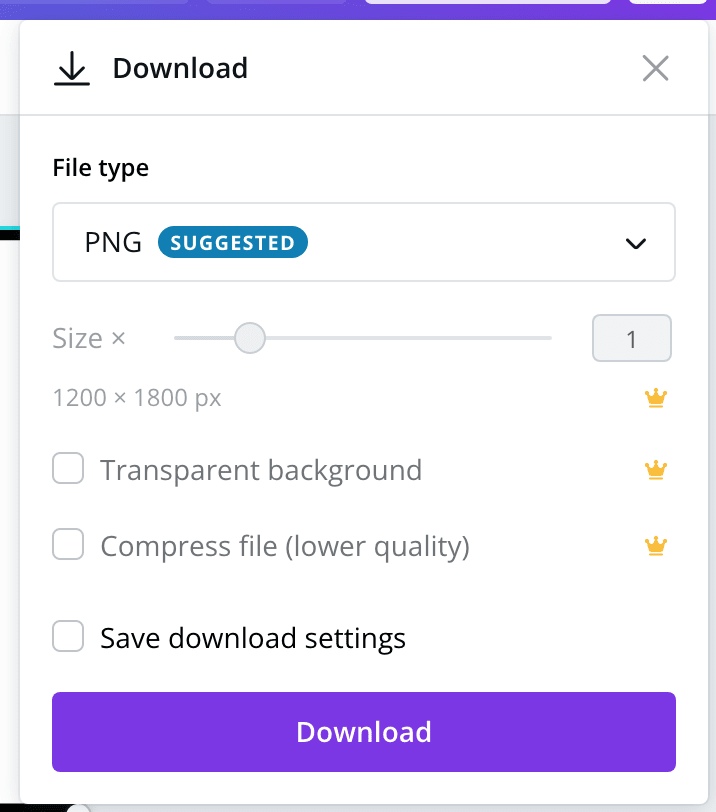Click the Transparent background label text

(261, 470)
